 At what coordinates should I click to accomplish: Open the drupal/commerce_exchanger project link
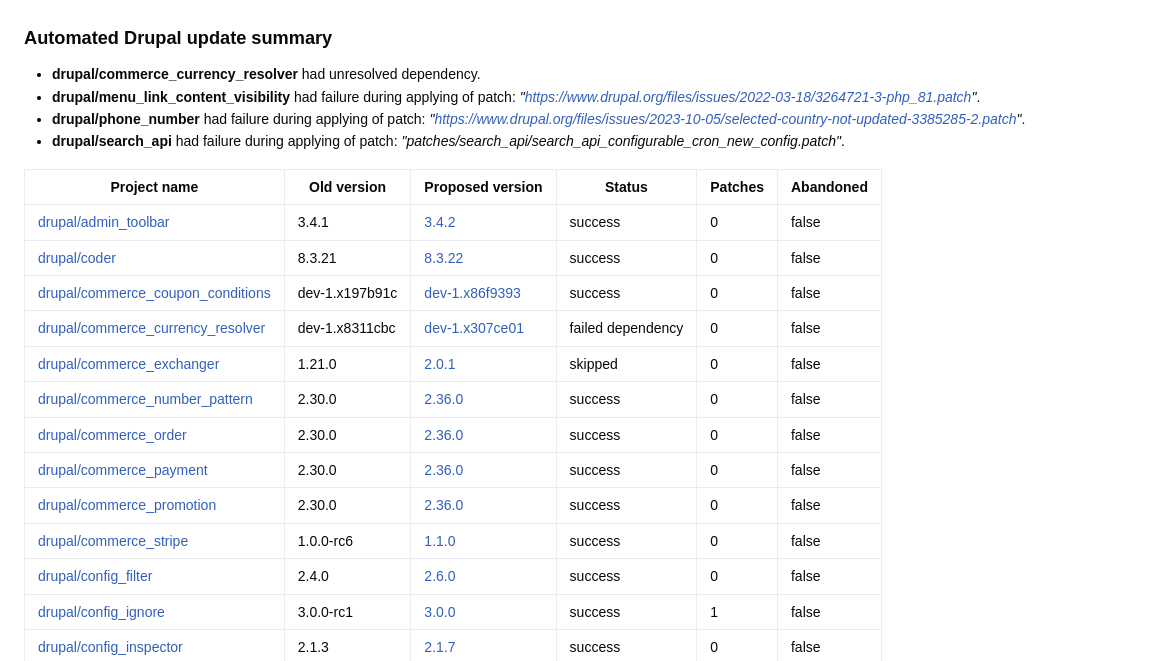128,364
